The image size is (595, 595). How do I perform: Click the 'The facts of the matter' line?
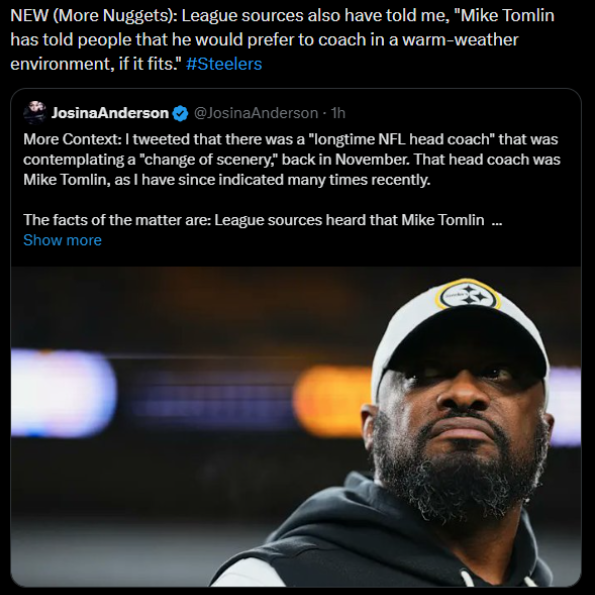(253, 220)
